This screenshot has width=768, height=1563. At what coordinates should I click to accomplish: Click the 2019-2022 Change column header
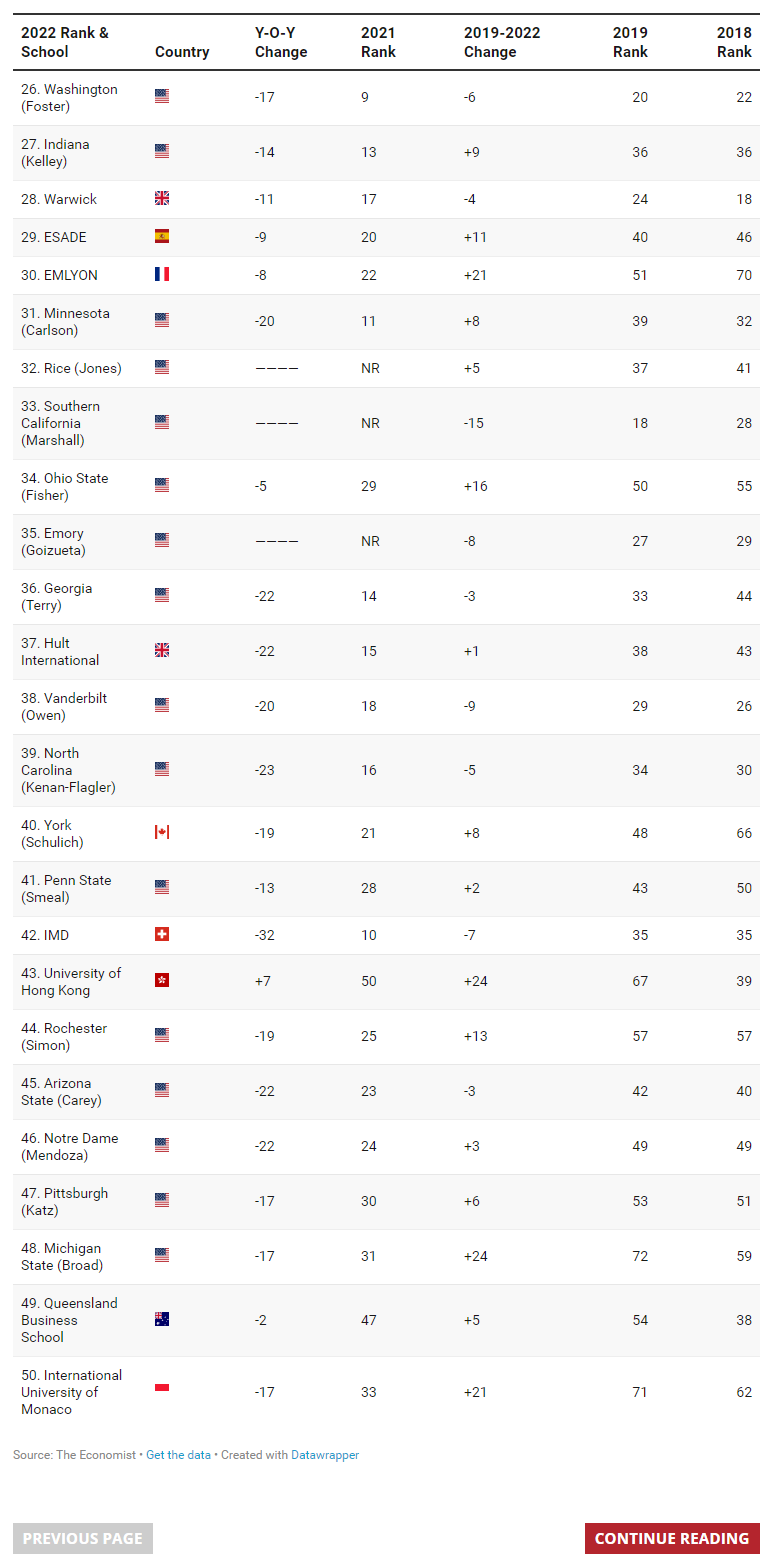point(502,42)
